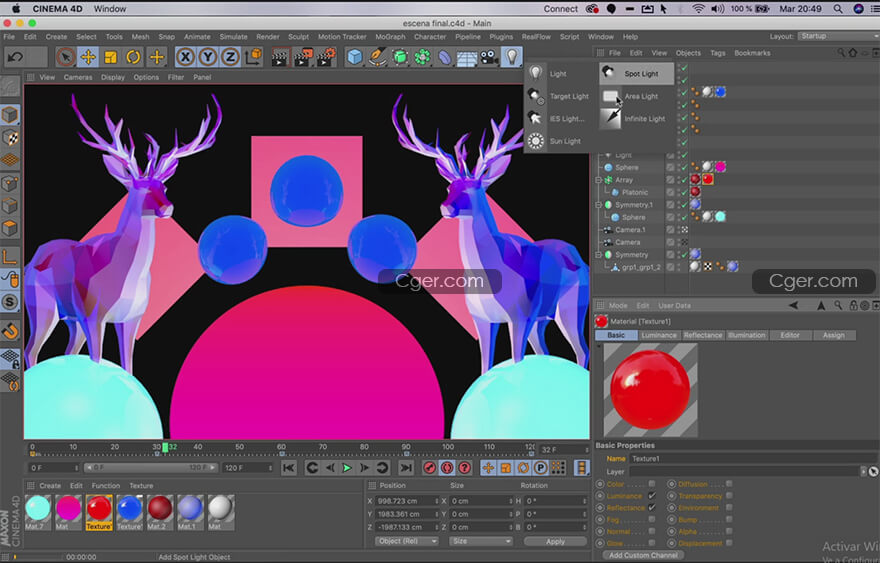Select grp1_grp1_2 object row
880x563 pixels.
(641, 267)
